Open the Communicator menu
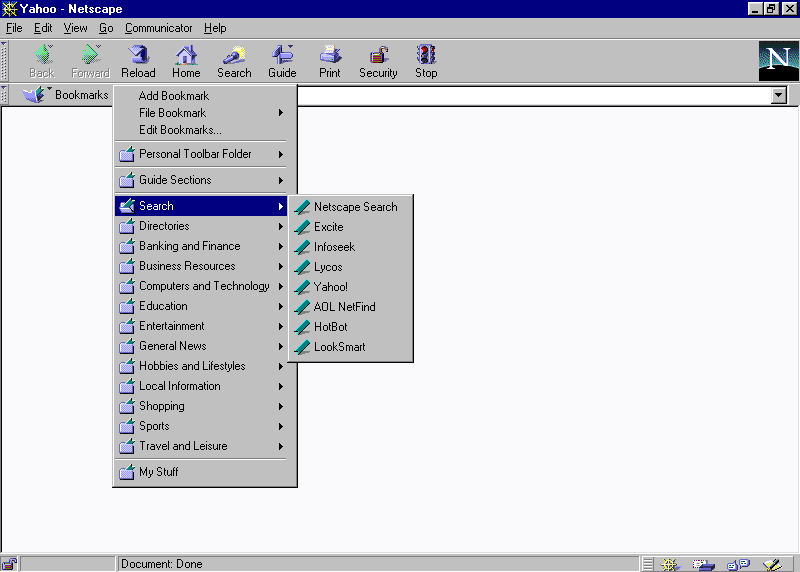 click(x=158, y=28)
